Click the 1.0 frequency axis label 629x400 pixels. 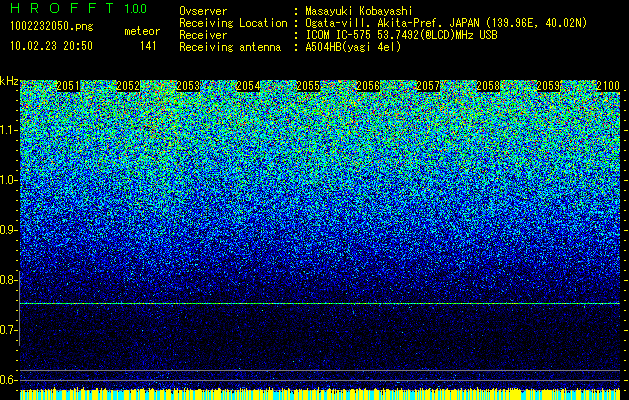8,180
